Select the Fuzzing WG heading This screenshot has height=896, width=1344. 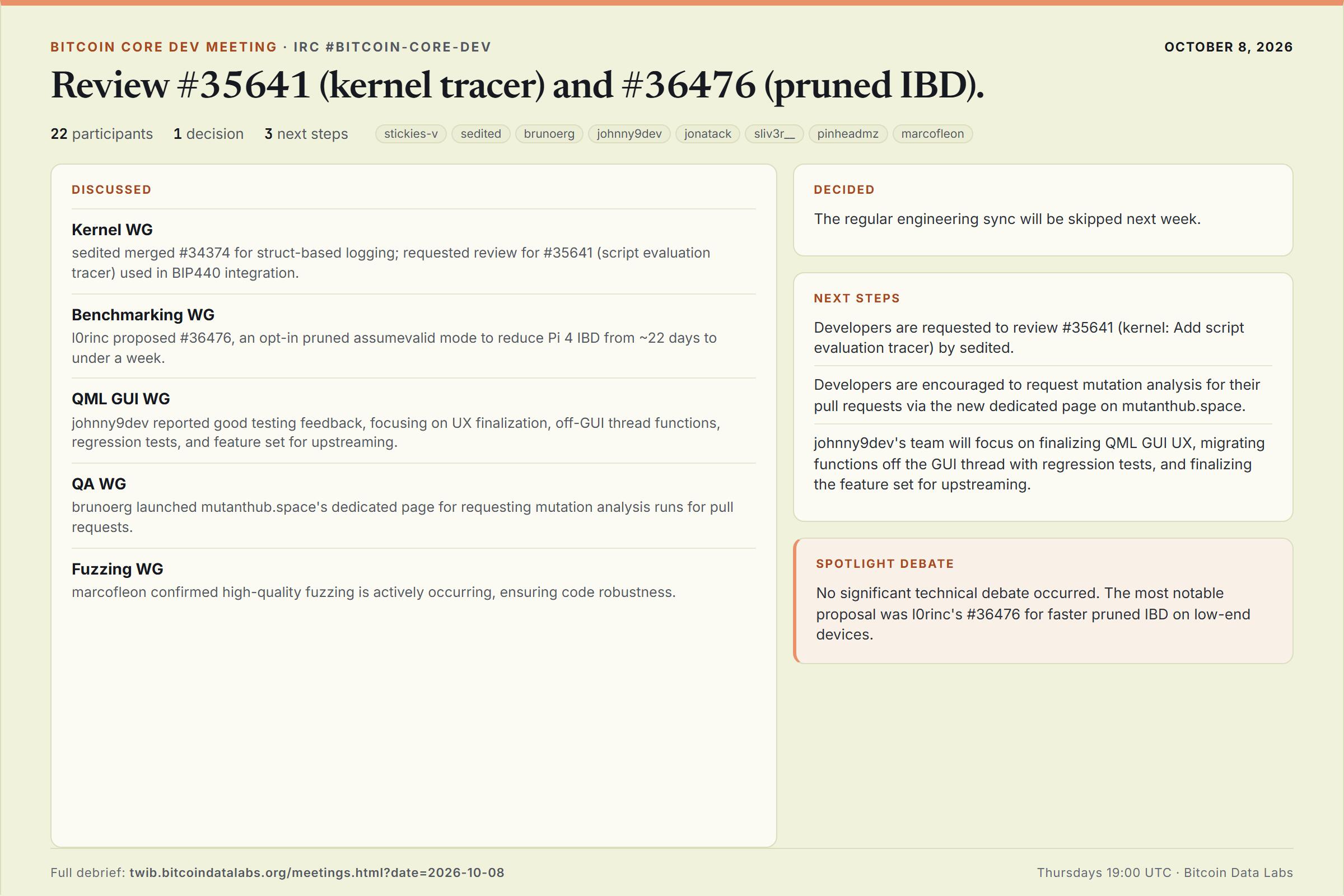117,569
